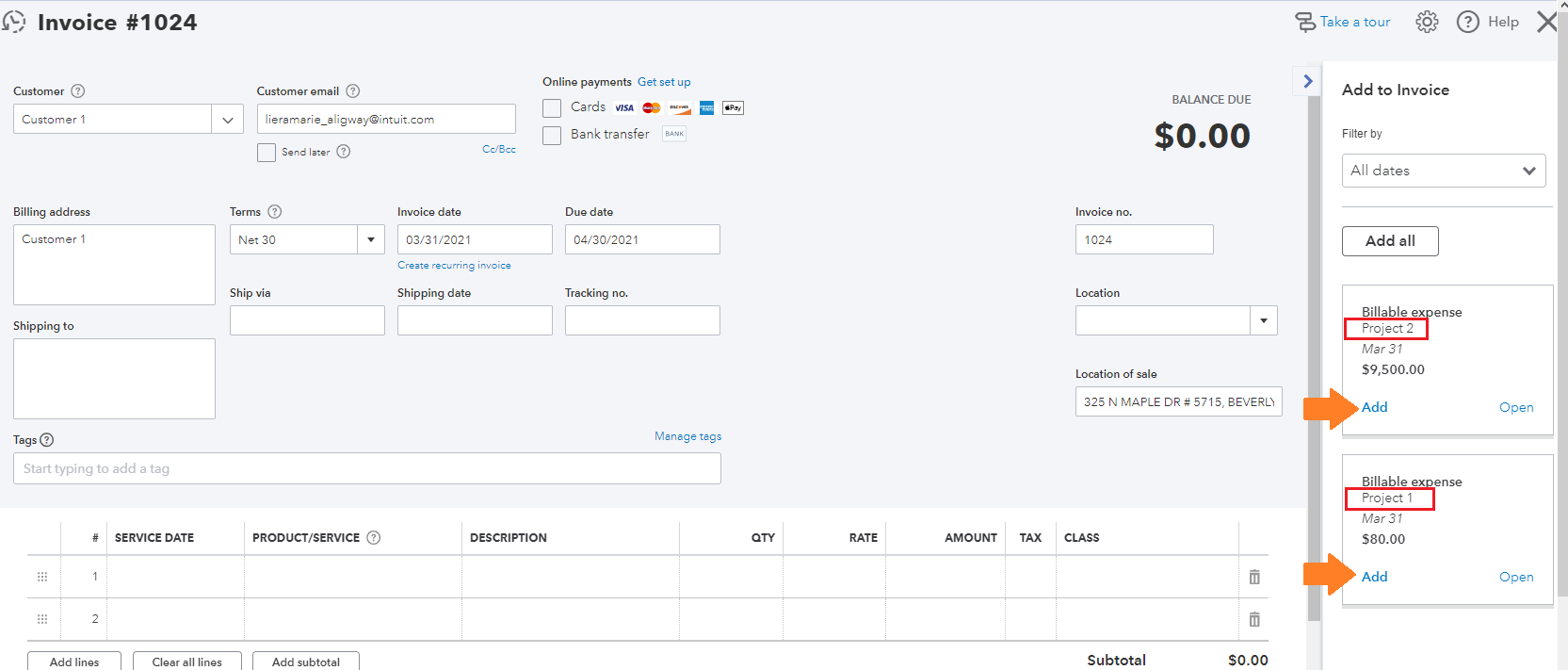Click the Billing address text box
Image resolution: width=1568 pixels, height=670 pixels.
(x=114, y=265)
